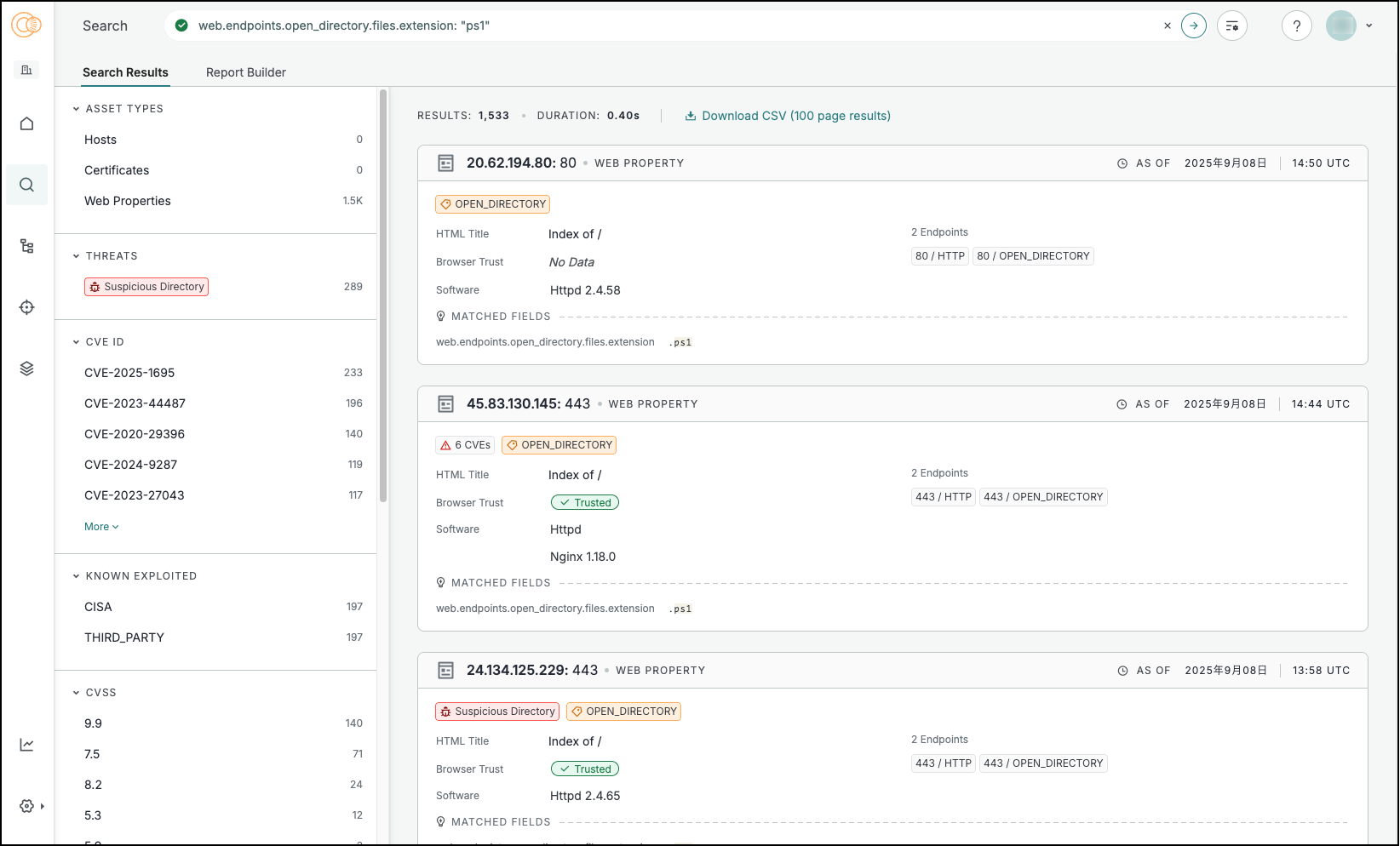Collapse the THREATS filter section
This screenshot has width=1400, height=846.
pyautogui.click(x=76, y=256)
